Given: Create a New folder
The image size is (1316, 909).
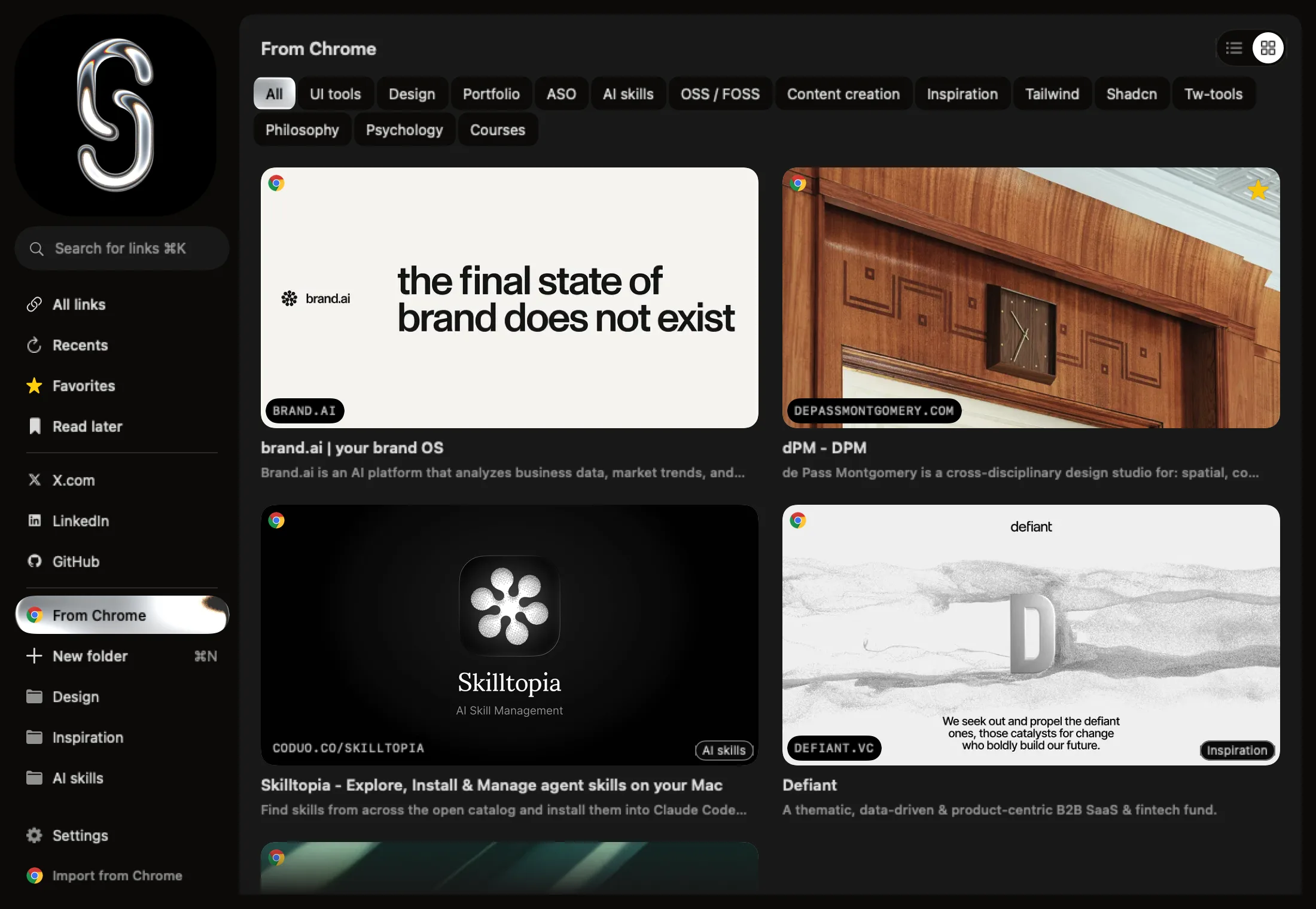Looking at the screenshot, I should (x=122, y=656).
